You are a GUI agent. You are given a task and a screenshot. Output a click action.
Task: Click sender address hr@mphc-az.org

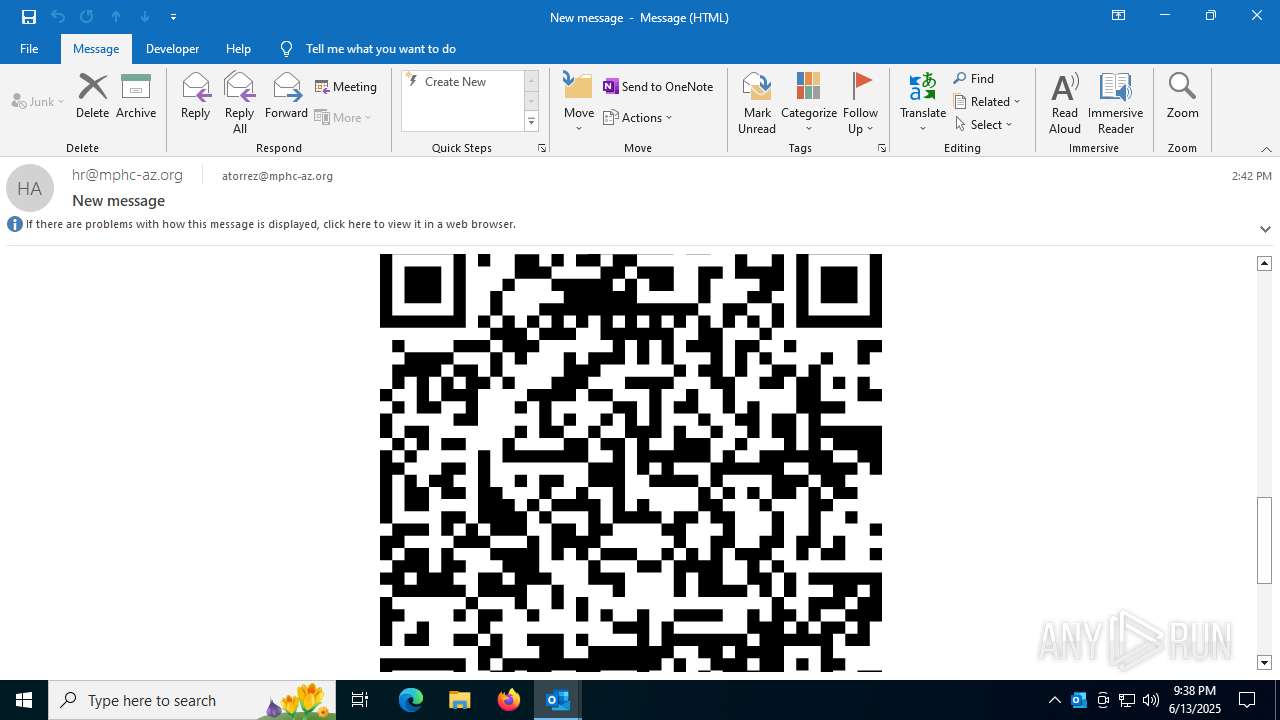coord(127,175)
